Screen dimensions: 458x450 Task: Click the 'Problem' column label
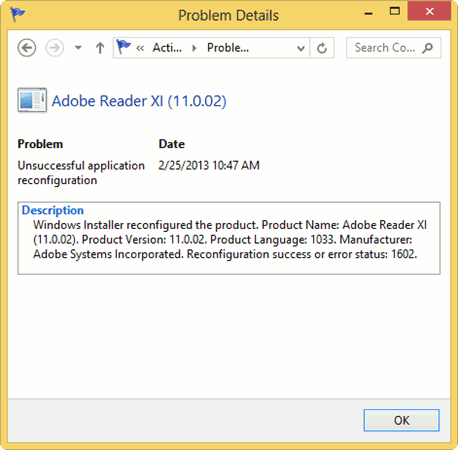pos(40,144)
